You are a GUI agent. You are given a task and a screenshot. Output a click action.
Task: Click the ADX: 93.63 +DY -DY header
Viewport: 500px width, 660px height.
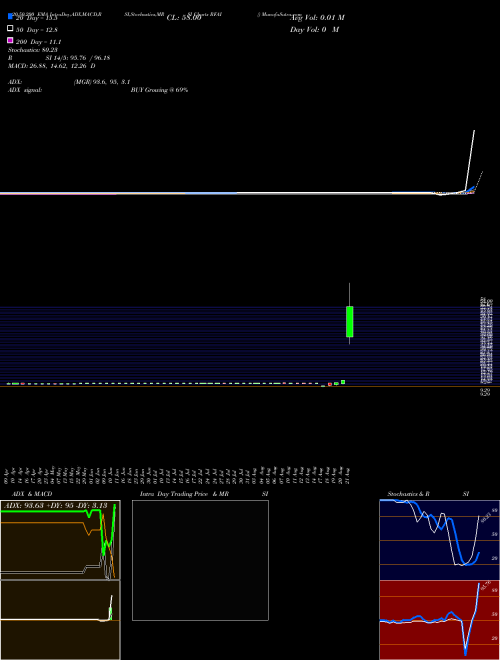(x=57, y=505)
